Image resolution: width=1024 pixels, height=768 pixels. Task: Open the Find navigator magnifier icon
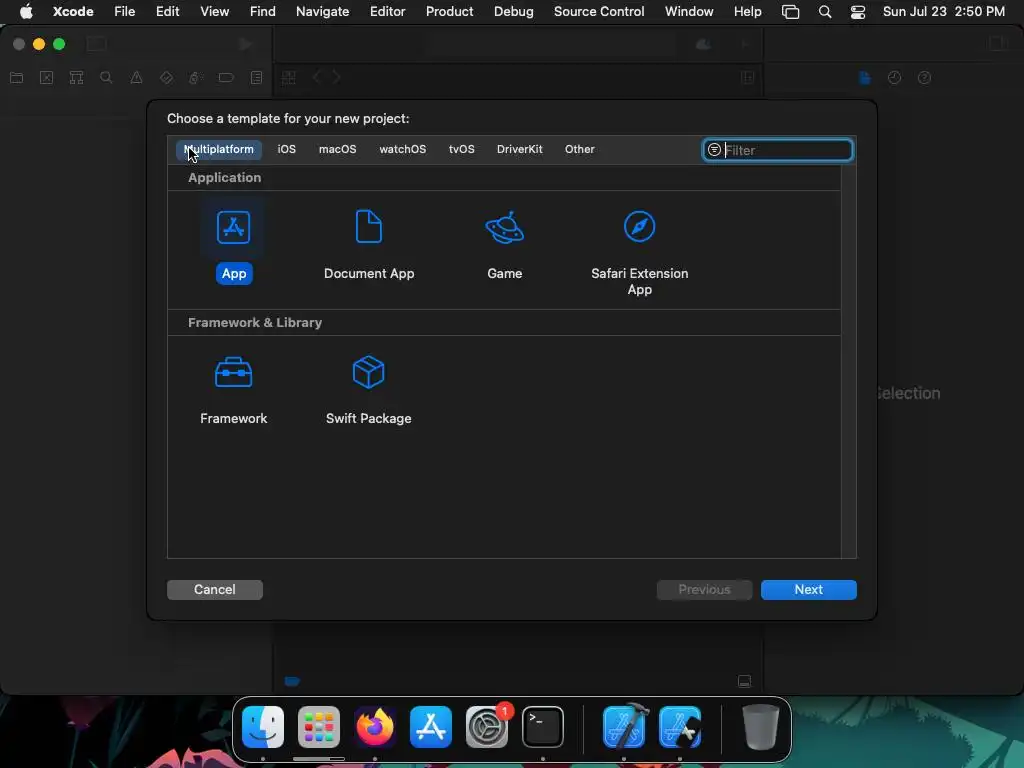pos(106,78)
